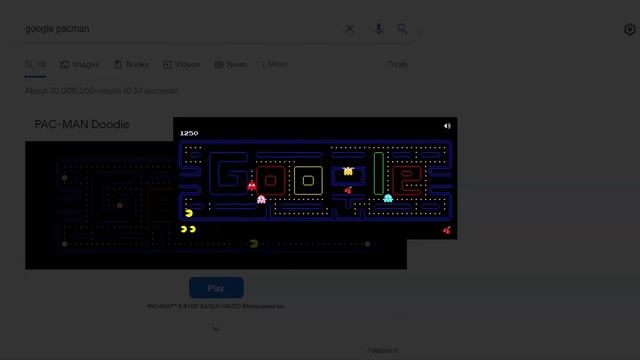Open the Tools search filter

pos(397,64)
